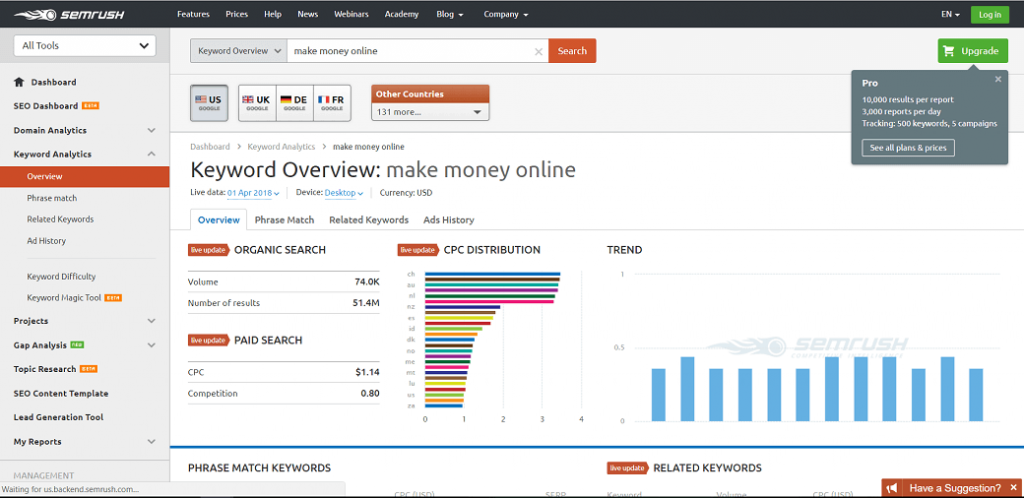Change the Device Desktop selector

tap(344, 193)
